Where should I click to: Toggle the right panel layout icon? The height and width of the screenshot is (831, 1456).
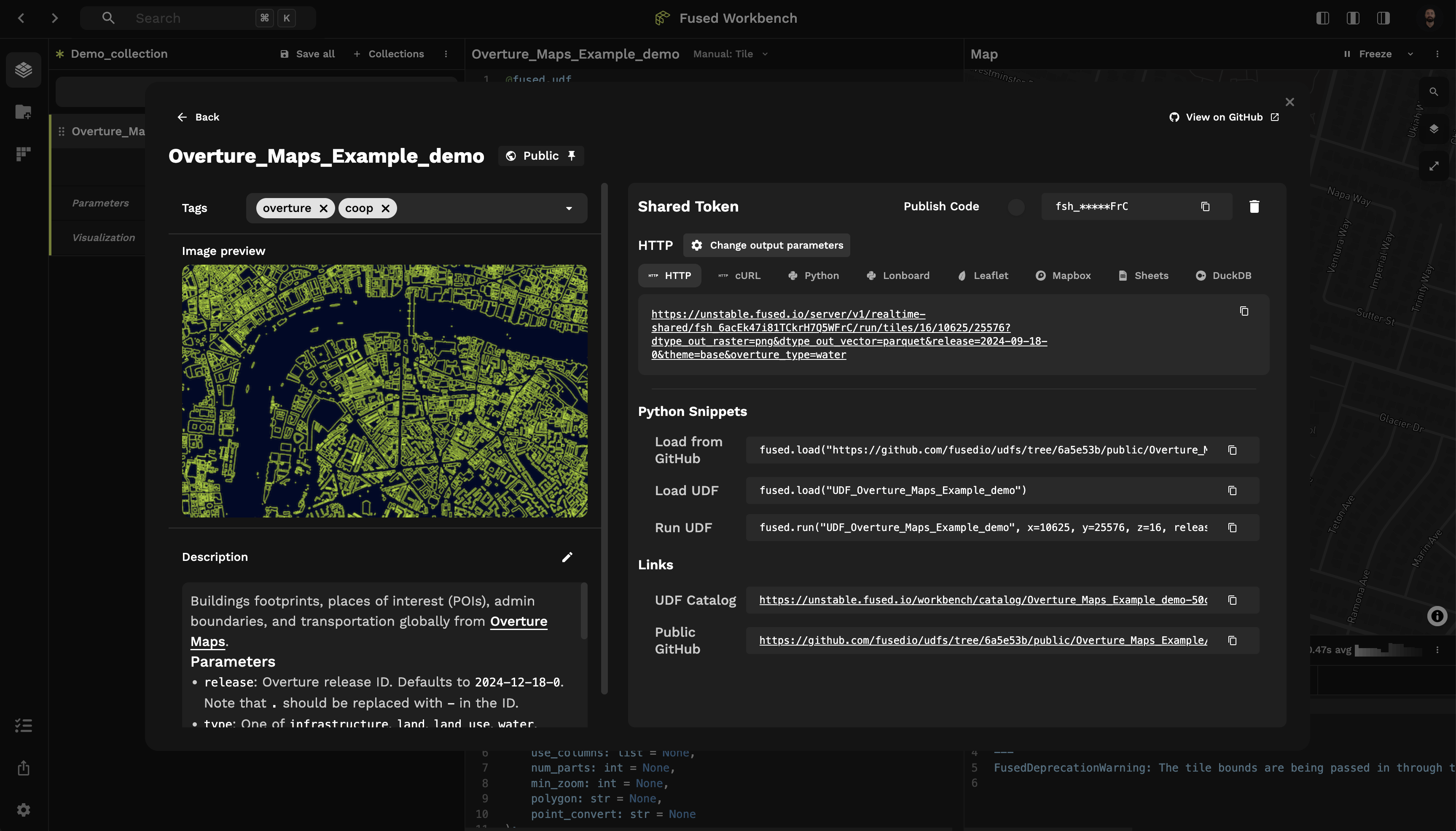tap(1383, 18)
